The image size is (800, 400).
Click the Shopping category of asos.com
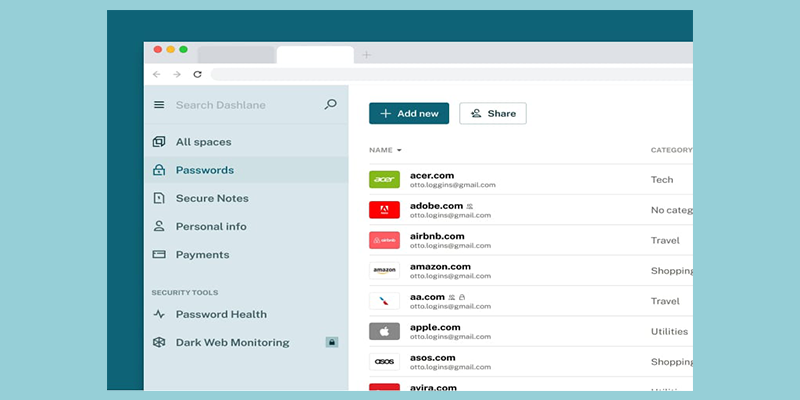(671, 362)
